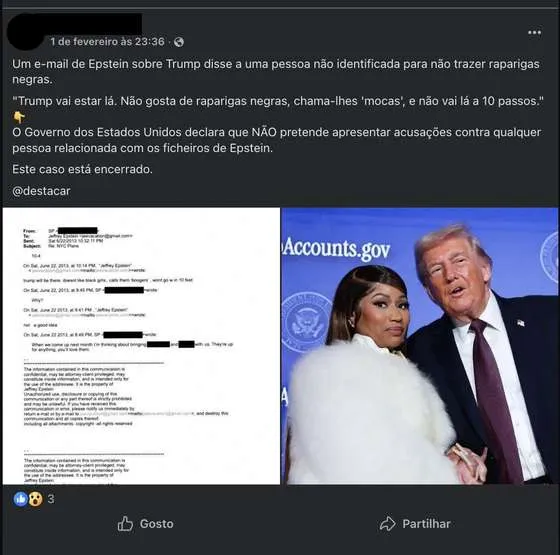Click the sentence "Este caso está encerrado."

pos(82,169)
